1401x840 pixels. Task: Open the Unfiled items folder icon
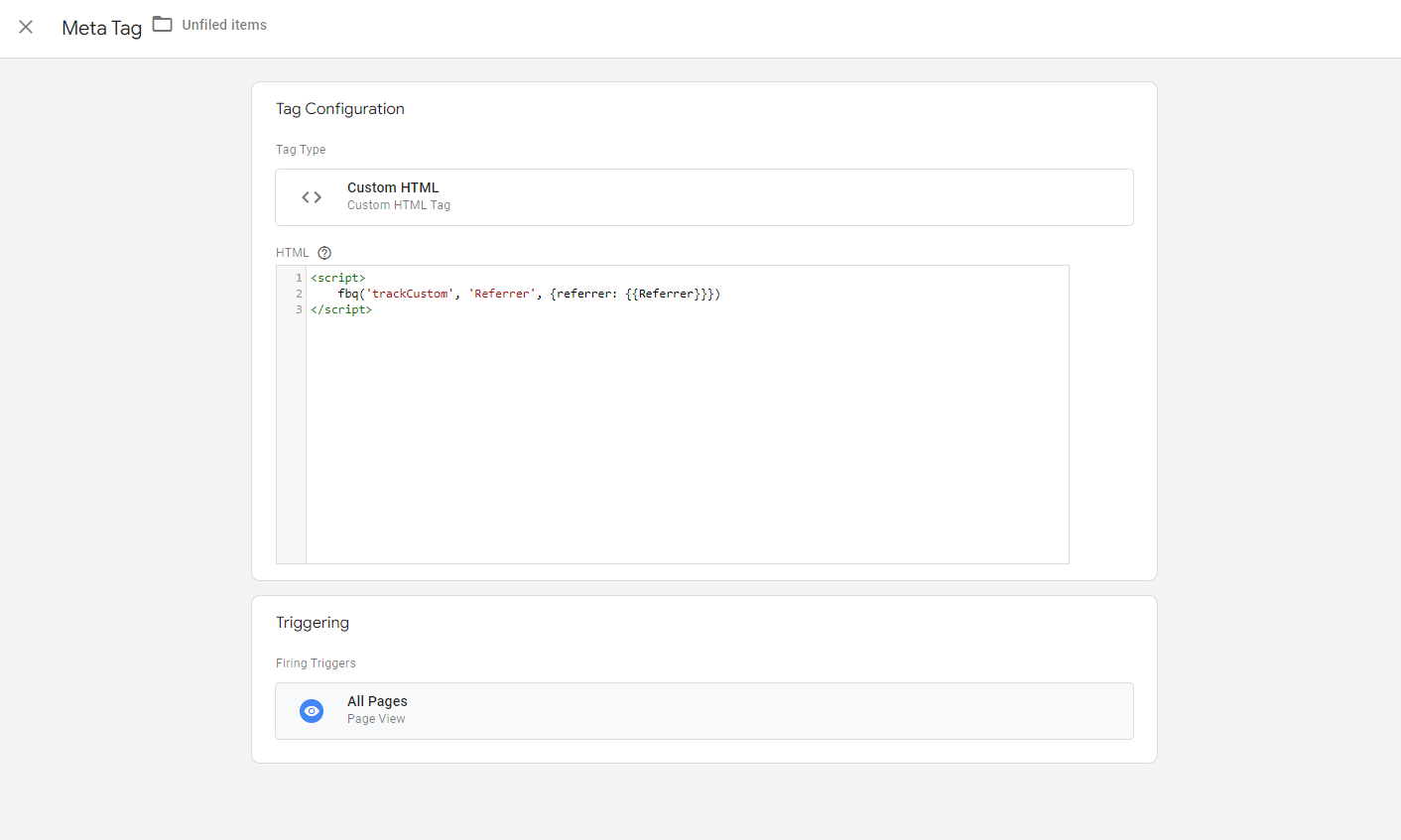pos(162,24)
